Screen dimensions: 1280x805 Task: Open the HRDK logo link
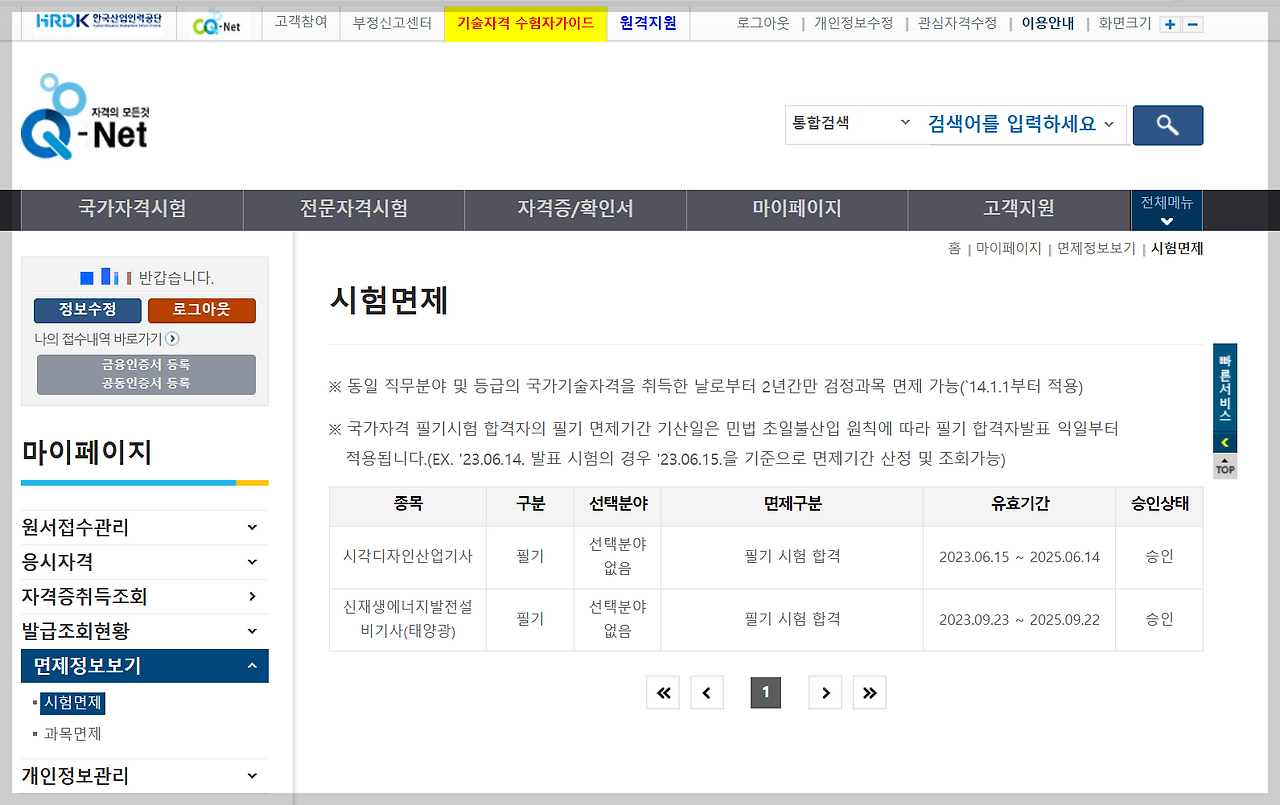tap(99, 22)
